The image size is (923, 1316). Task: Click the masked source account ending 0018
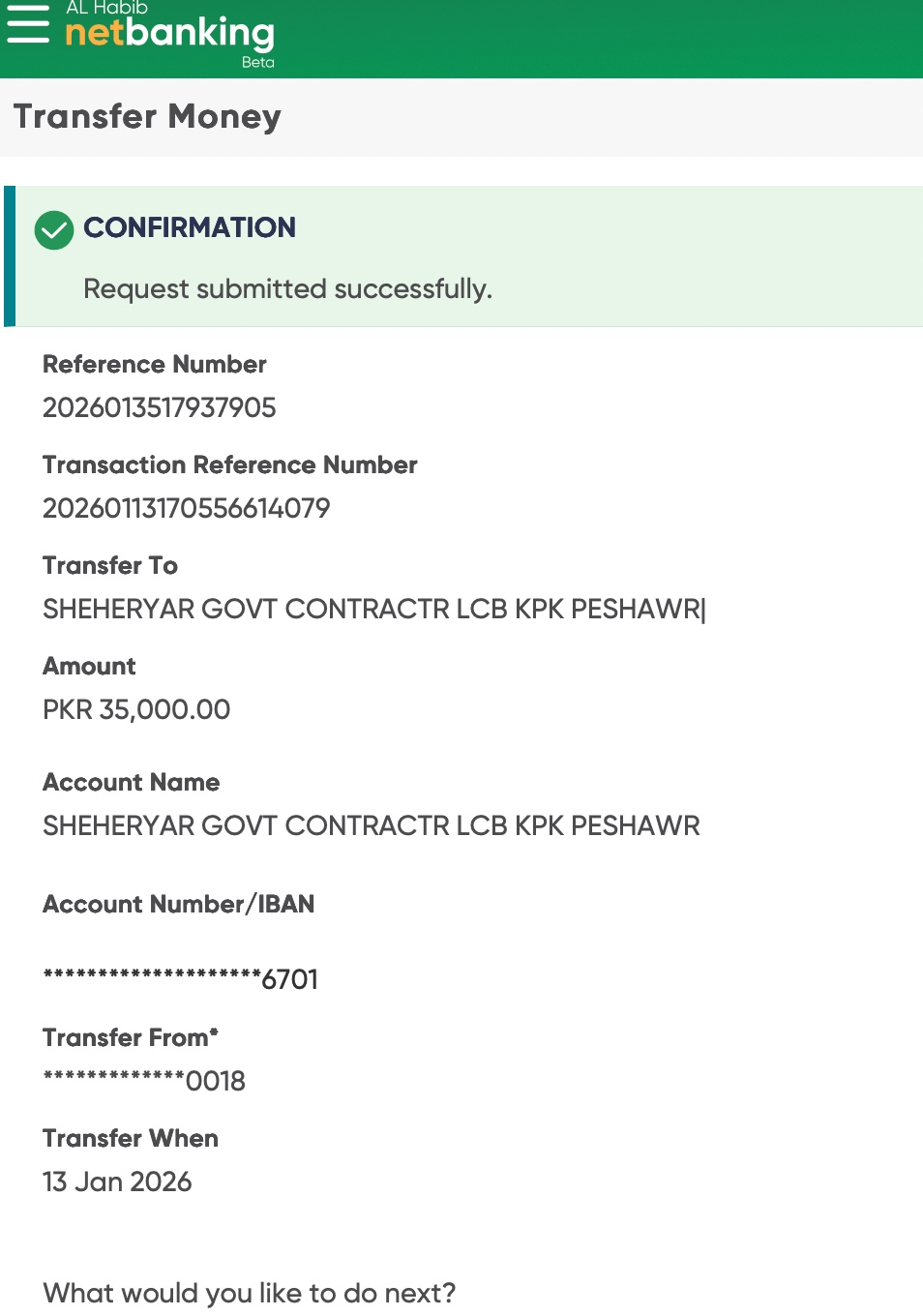point(144,1081)
